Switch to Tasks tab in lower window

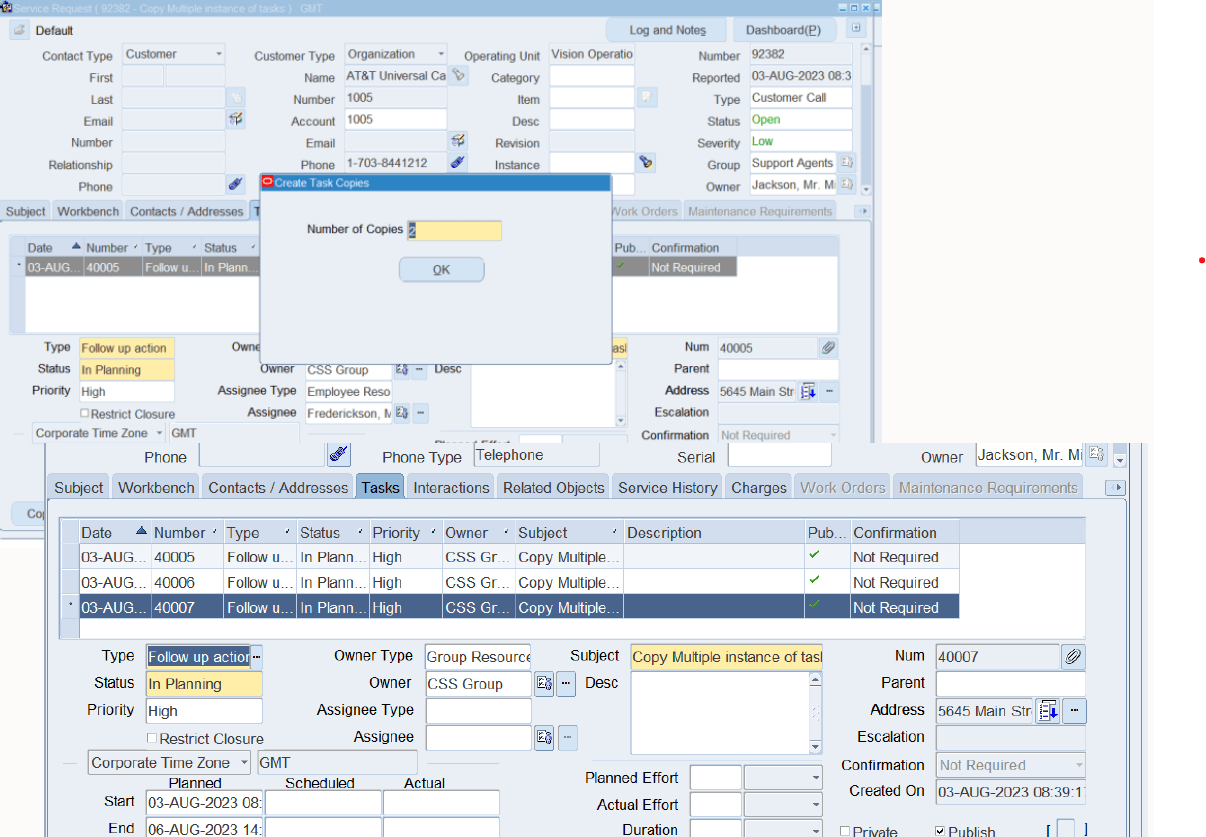click(380, 487)
